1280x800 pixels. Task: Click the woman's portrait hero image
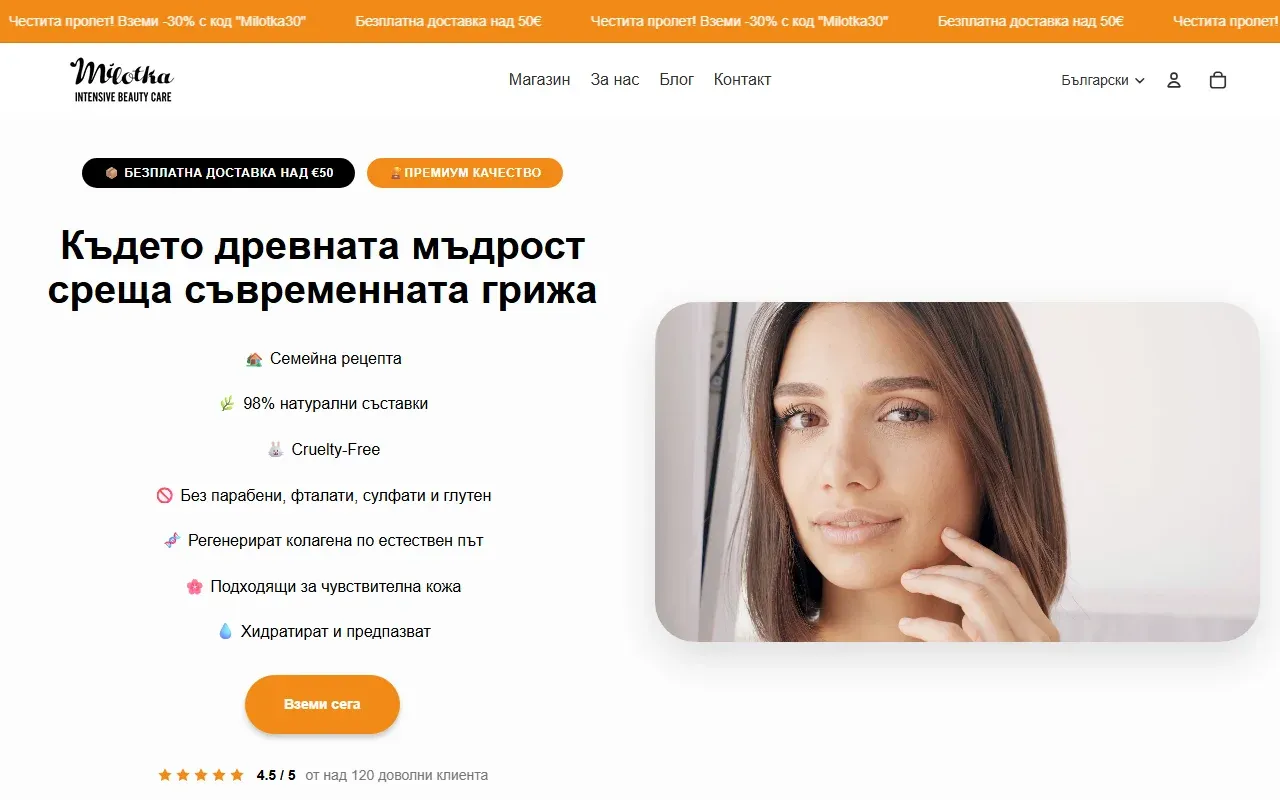point(957,472)
